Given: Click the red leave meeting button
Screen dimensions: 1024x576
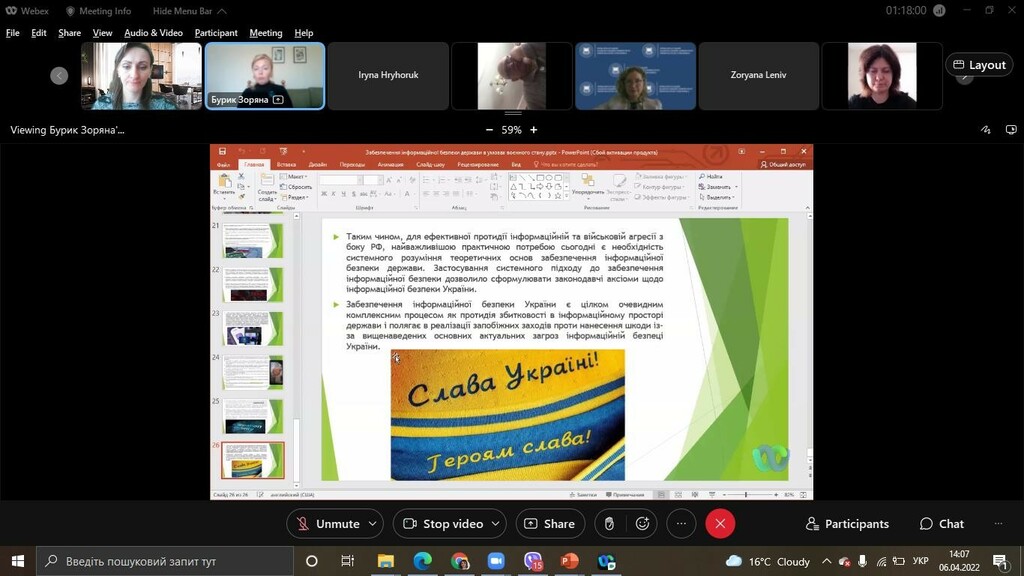Looking at the screenshot, I should tap(720, 524).
